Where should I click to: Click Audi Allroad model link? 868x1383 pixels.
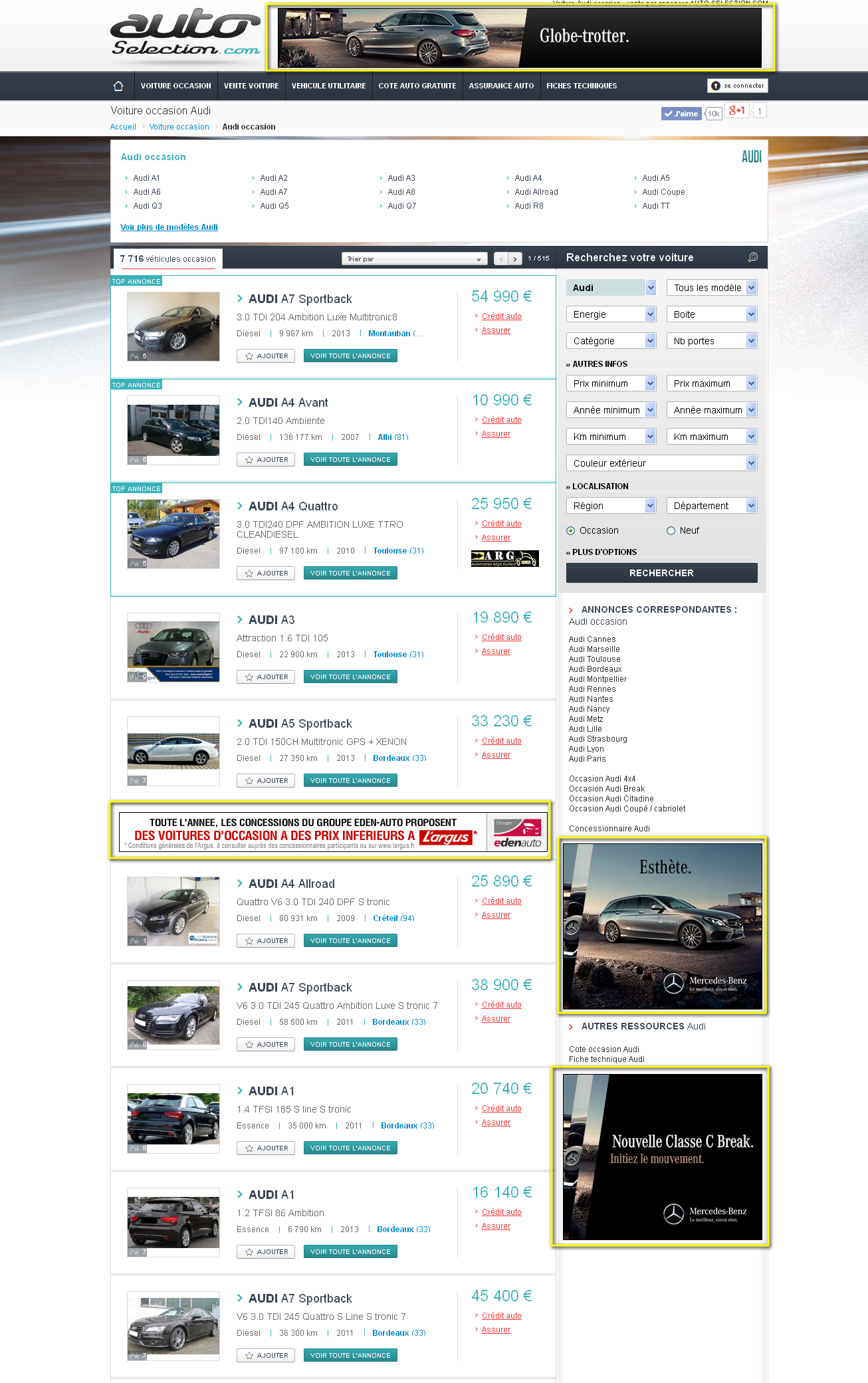click(536, 192)
